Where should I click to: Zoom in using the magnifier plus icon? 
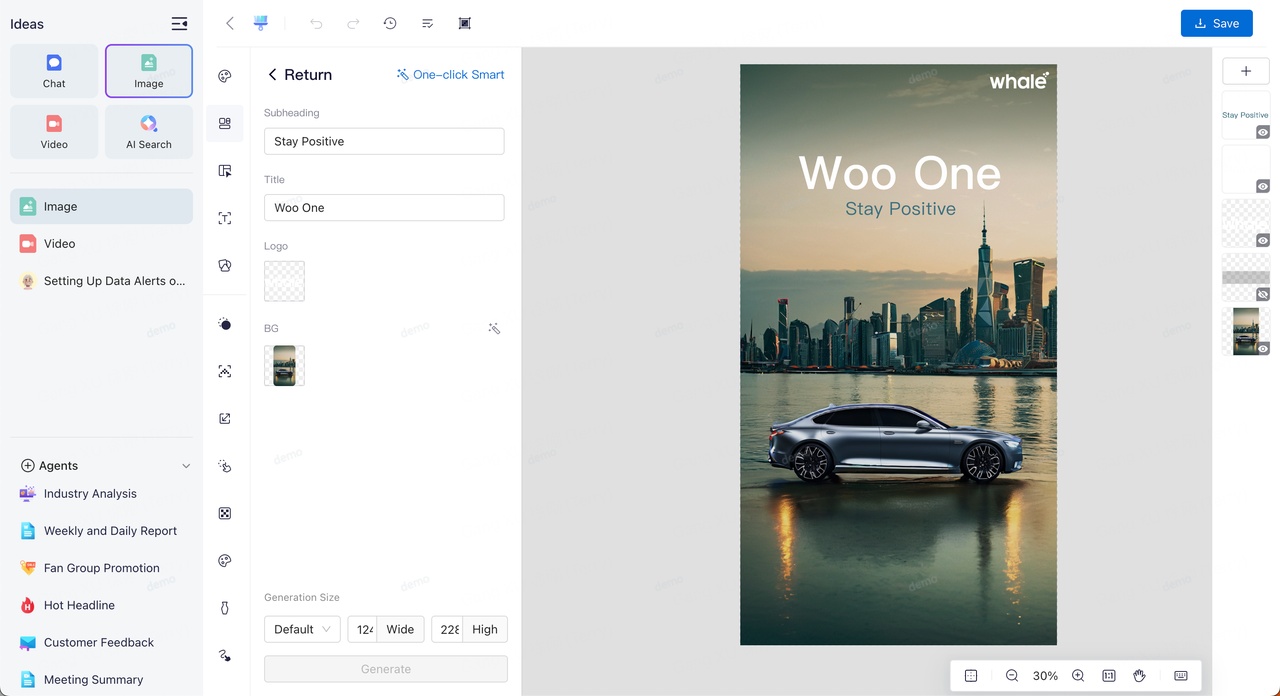click(1078, 676)
